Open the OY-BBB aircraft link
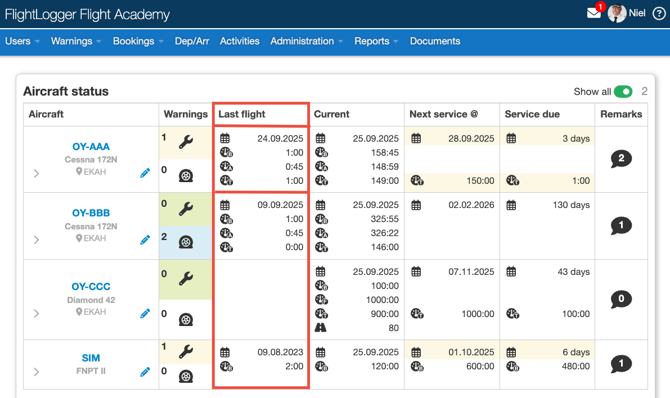Viewport: 670px width, 398px height. (91, 213)
